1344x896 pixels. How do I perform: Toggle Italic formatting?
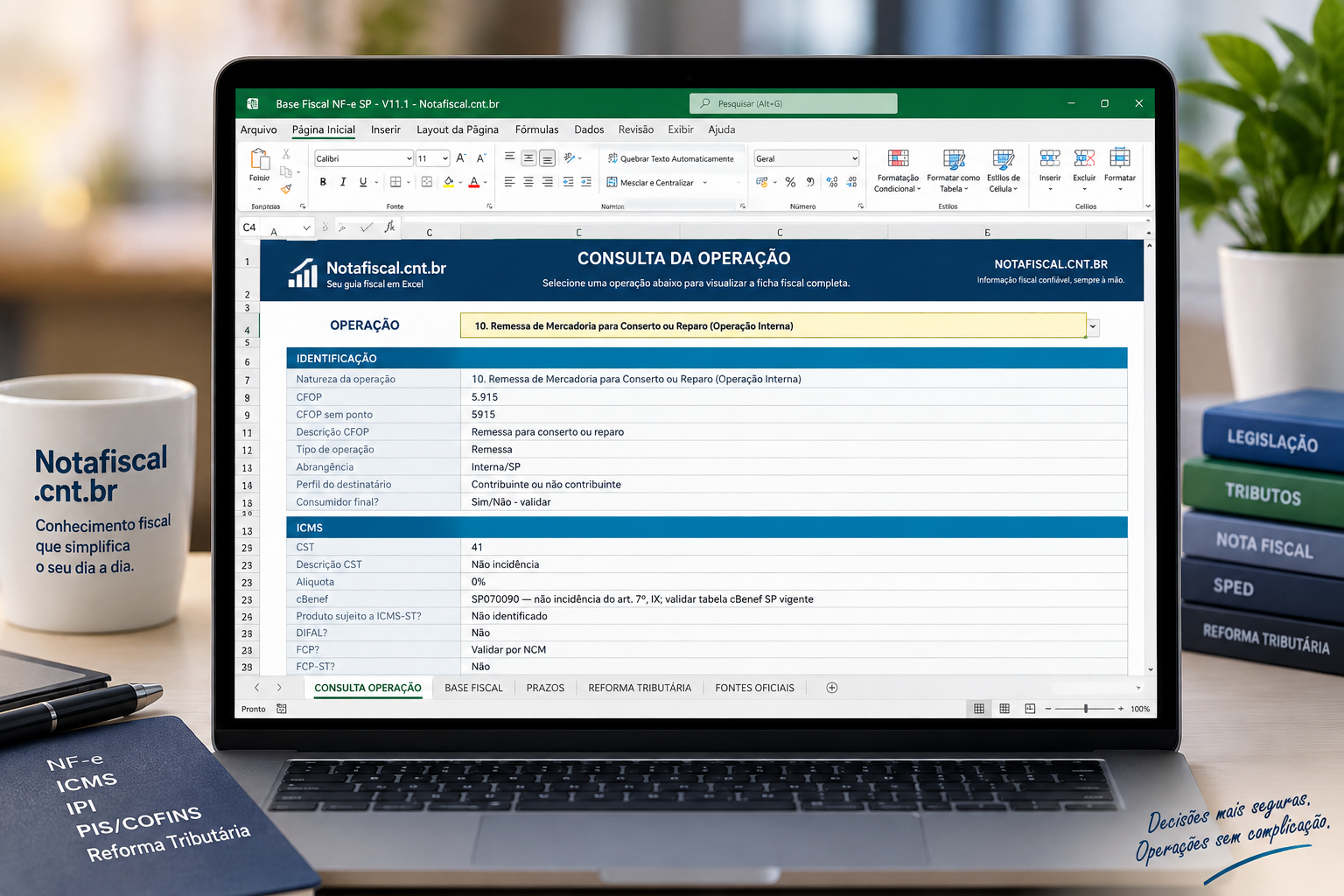click(x=343, y=182)
